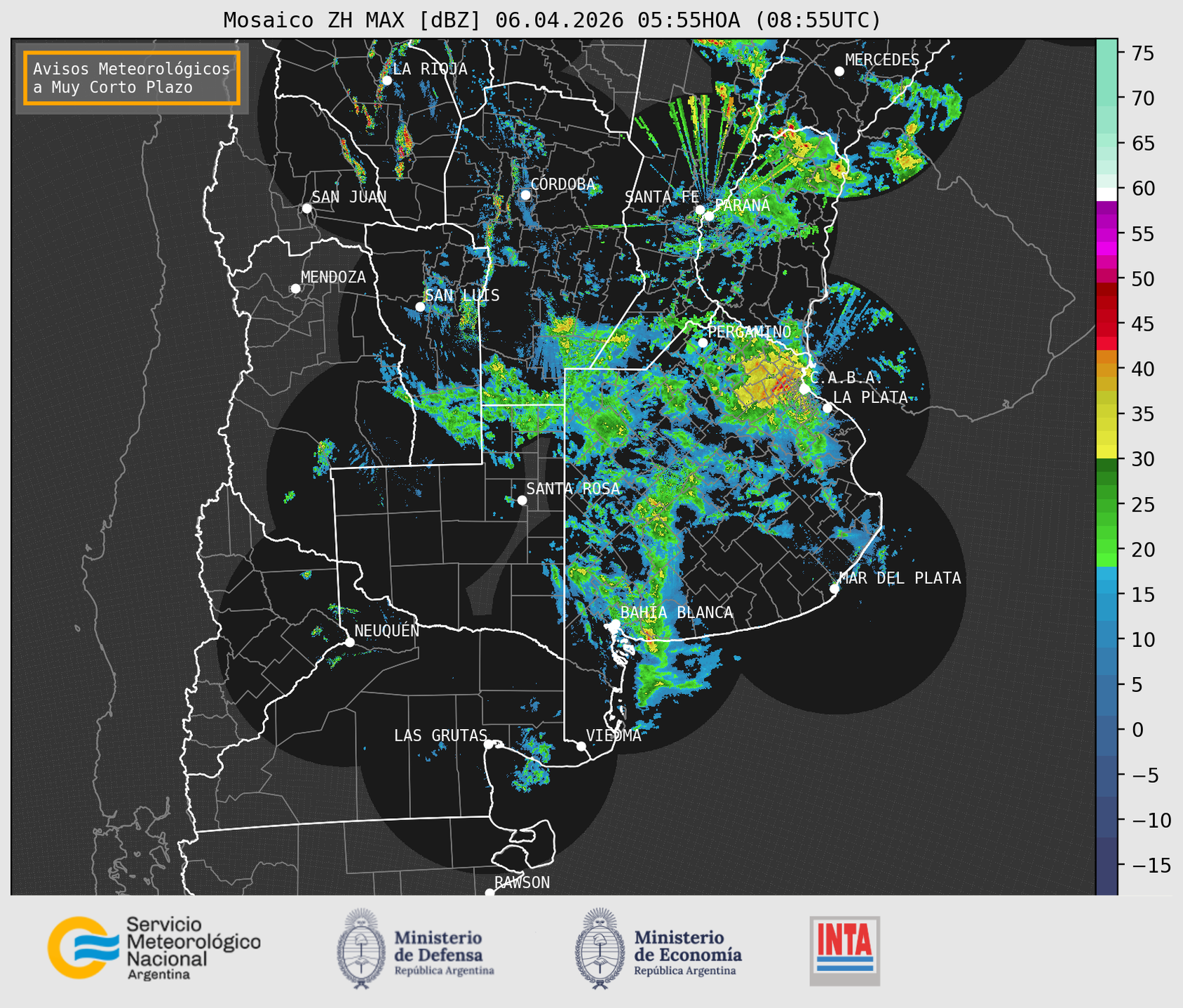Screen dimensions: 1183x1008
Task: Click the INTA logo
Action: tap(845, 951)
